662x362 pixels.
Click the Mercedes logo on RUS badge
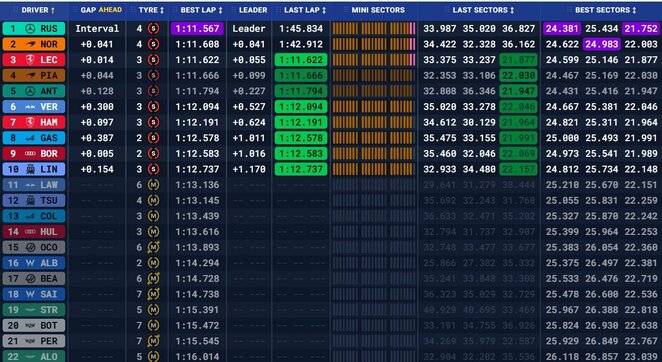(x=30, y=29)
